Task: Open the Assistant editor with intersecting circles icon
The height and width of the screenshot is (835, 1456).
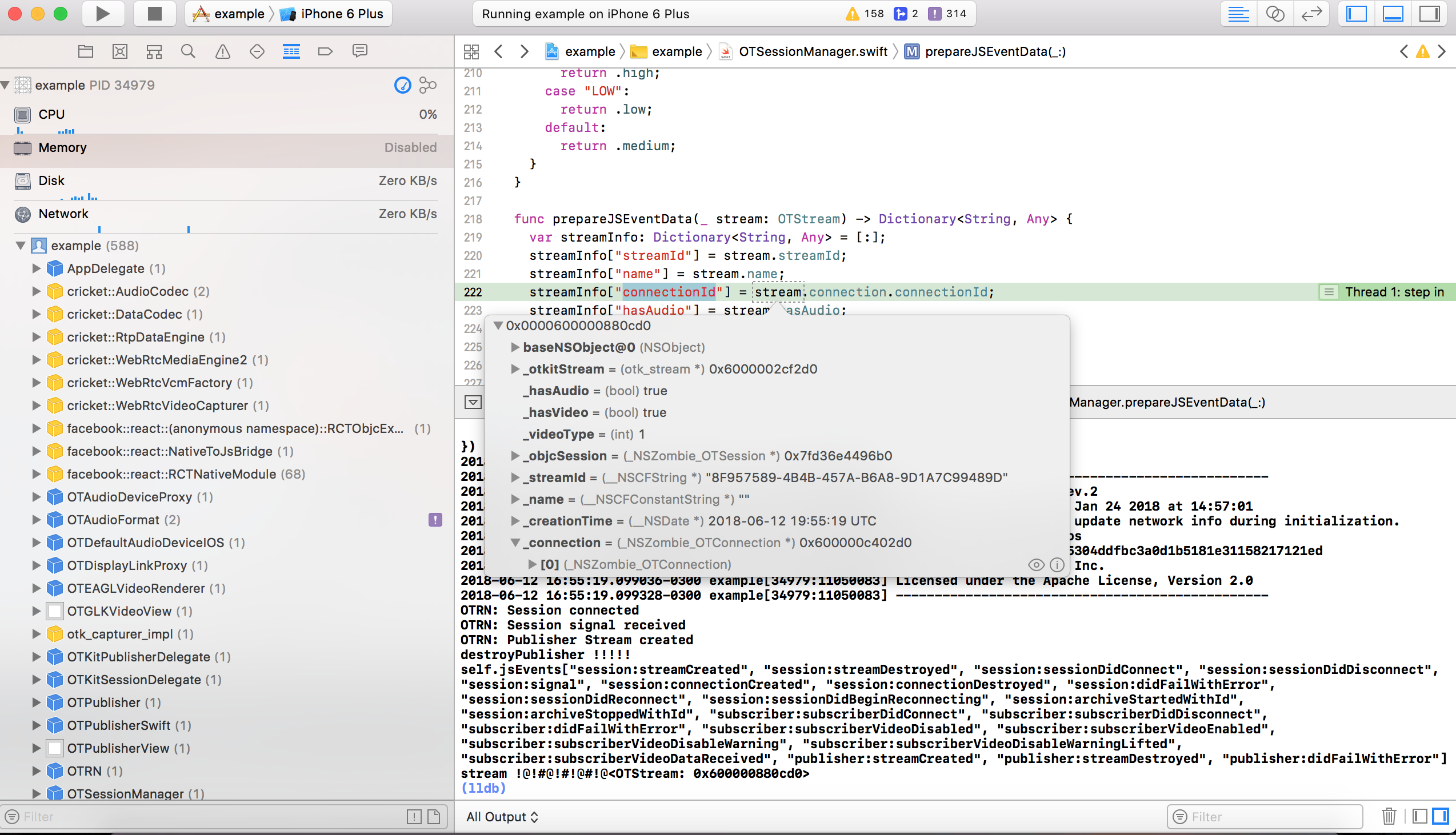Action: click(x=1275, y=13)
